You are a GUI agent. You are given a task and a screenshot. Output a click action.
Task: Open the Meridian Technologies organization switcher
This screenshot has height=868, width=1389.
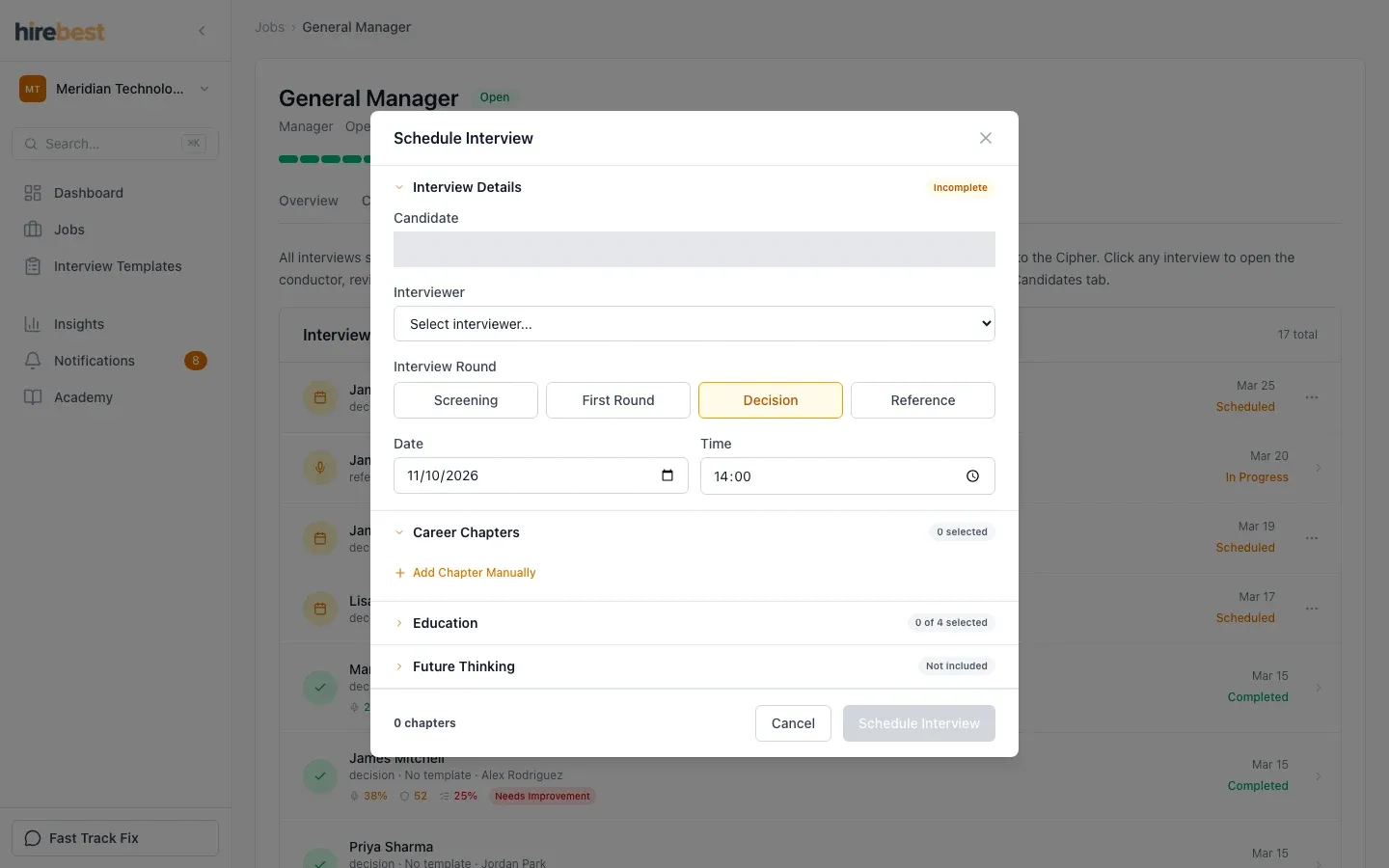pyautogui.click(x=116, y=89)
